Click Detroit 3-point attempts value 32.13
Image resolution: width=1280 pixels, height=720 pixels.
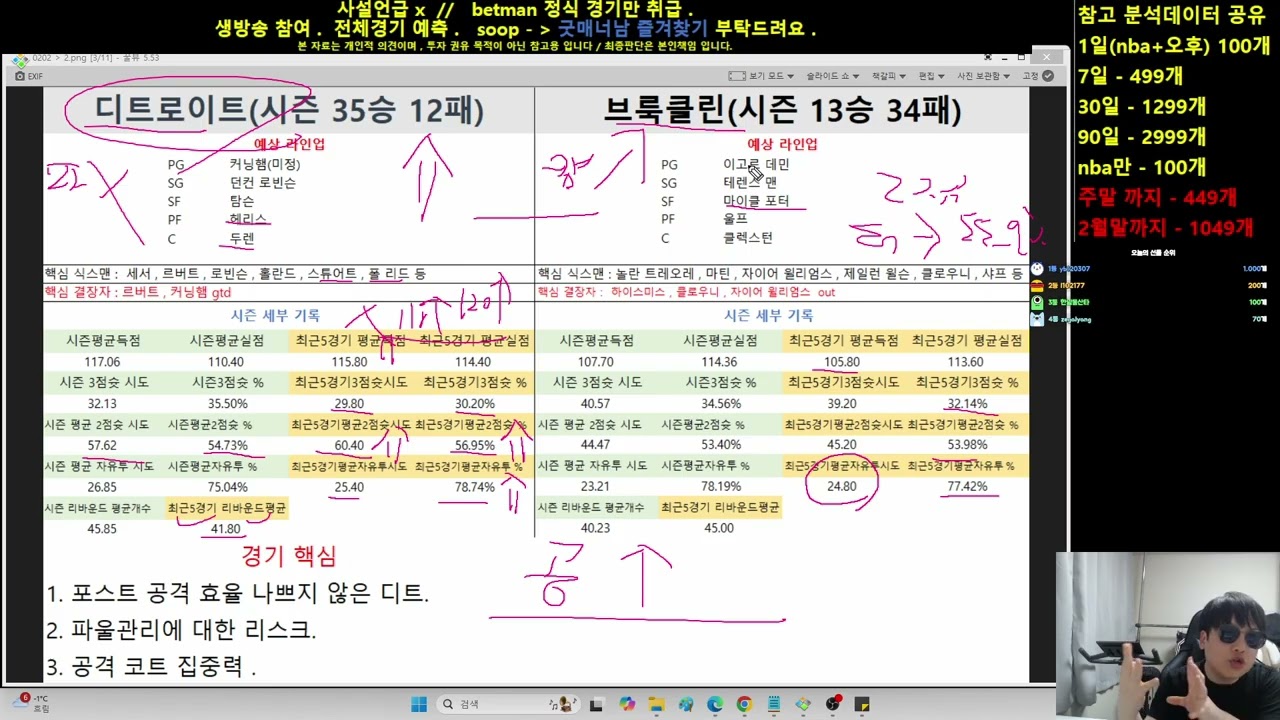(103, 404)
